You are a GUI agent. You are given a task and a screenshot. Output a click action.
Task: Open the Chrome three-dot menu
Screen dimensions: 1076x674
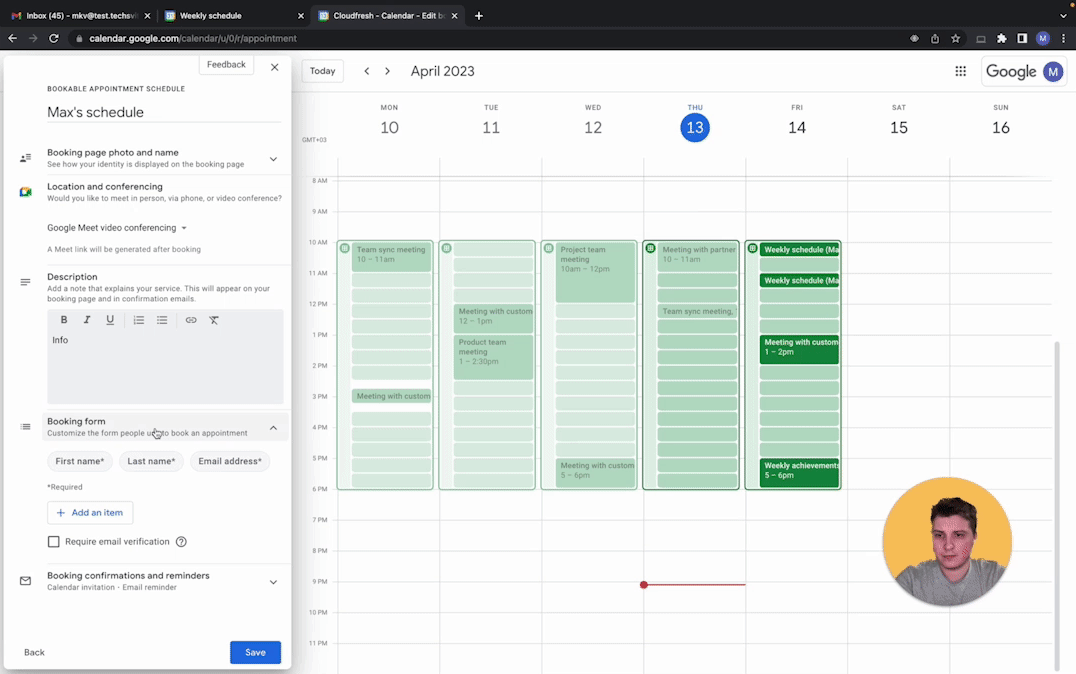[1064, 38]
